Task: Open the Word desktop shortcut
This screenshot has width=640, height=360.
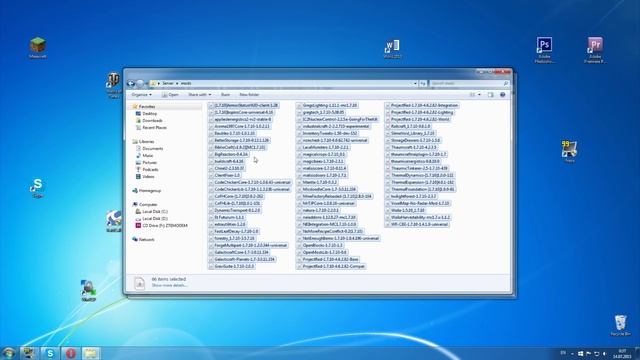Action: [x=392, y=49]
